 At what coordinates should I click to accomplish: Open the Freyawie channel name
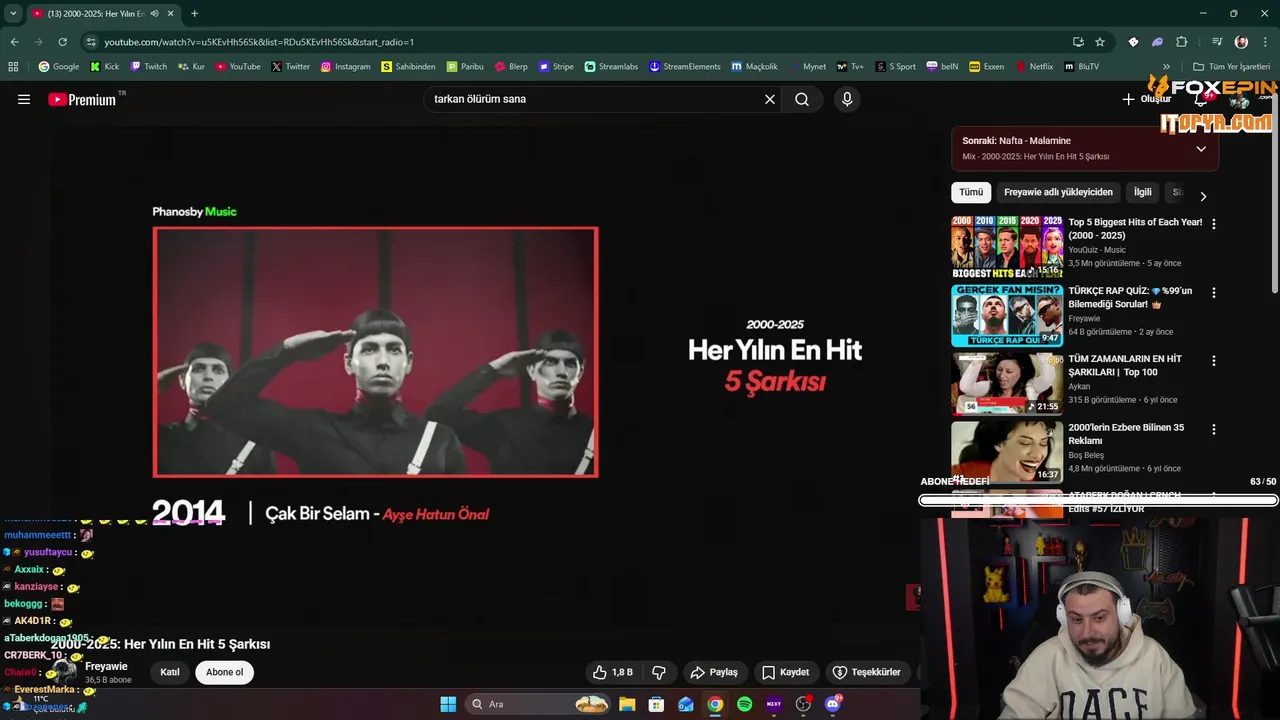tap(106, 666)
